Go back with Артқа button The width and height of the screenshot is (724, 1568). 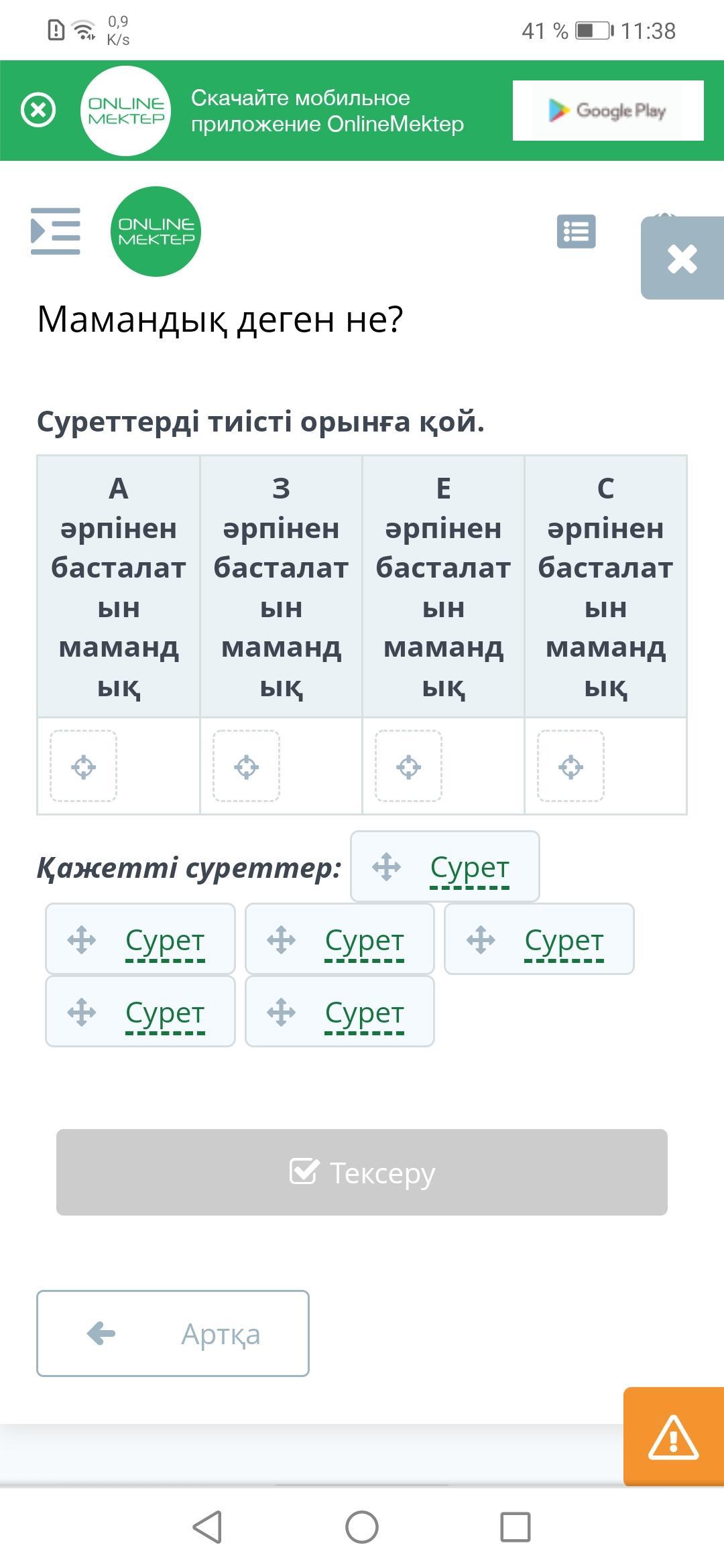point(173,1333)
